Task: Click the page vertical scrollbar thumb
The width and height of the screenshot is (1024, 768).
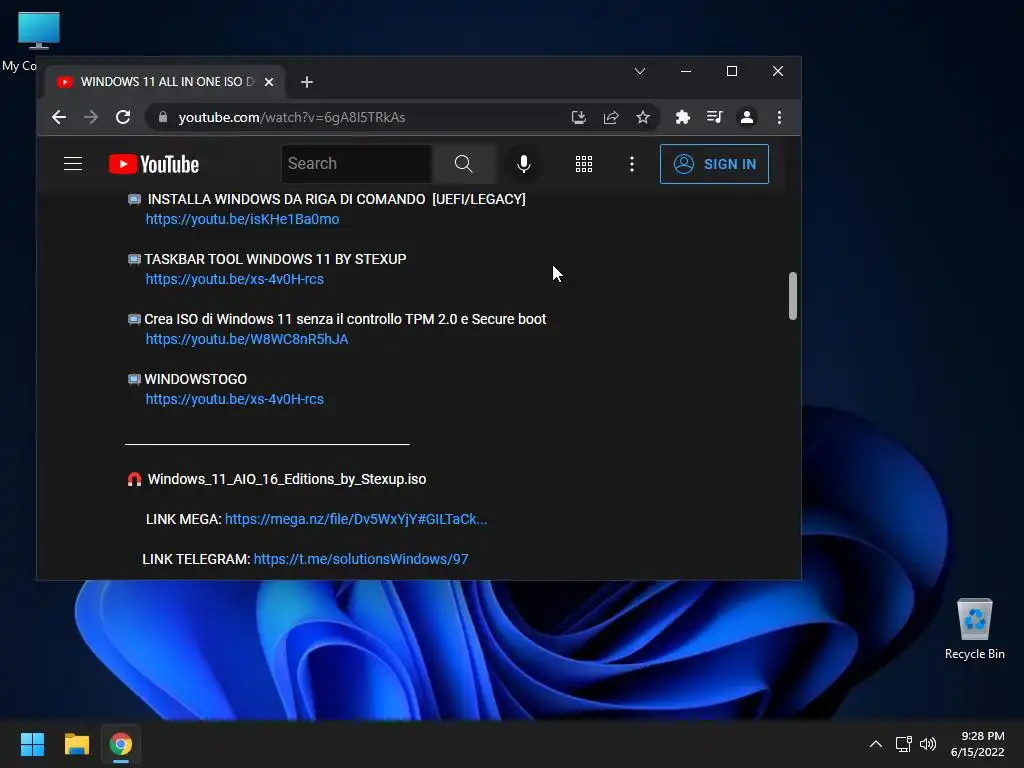Action: (793, 296)
